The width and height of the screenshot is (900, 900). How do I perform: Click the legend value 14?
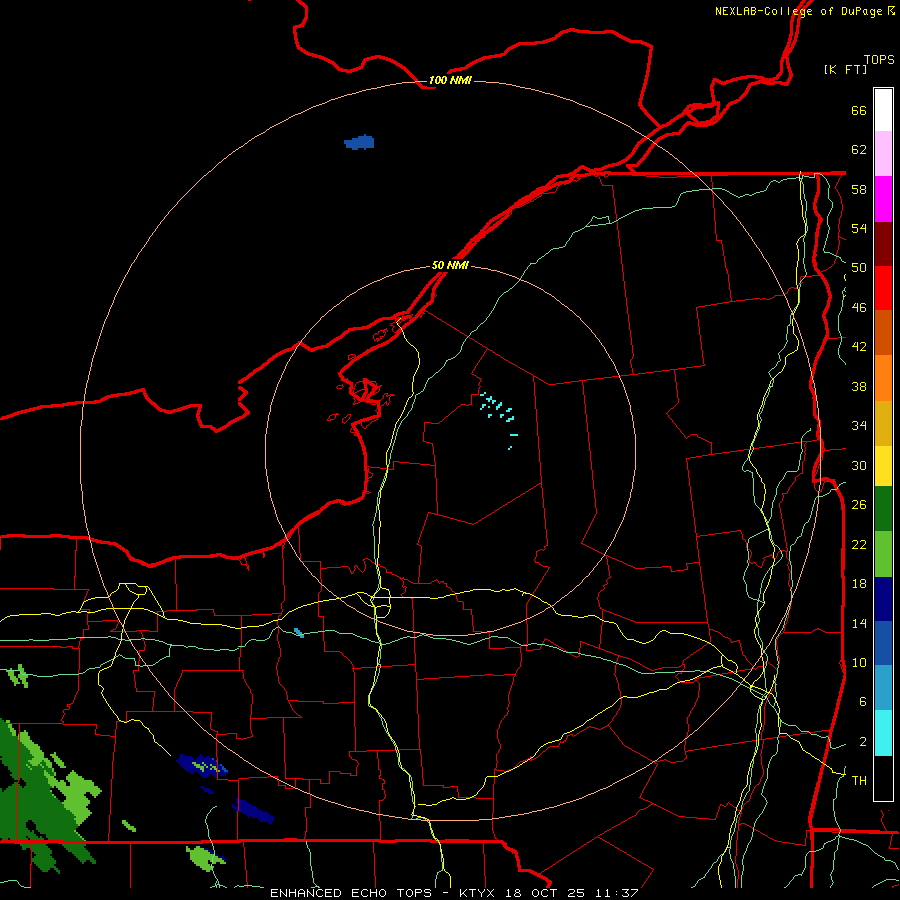click(859, 623)
